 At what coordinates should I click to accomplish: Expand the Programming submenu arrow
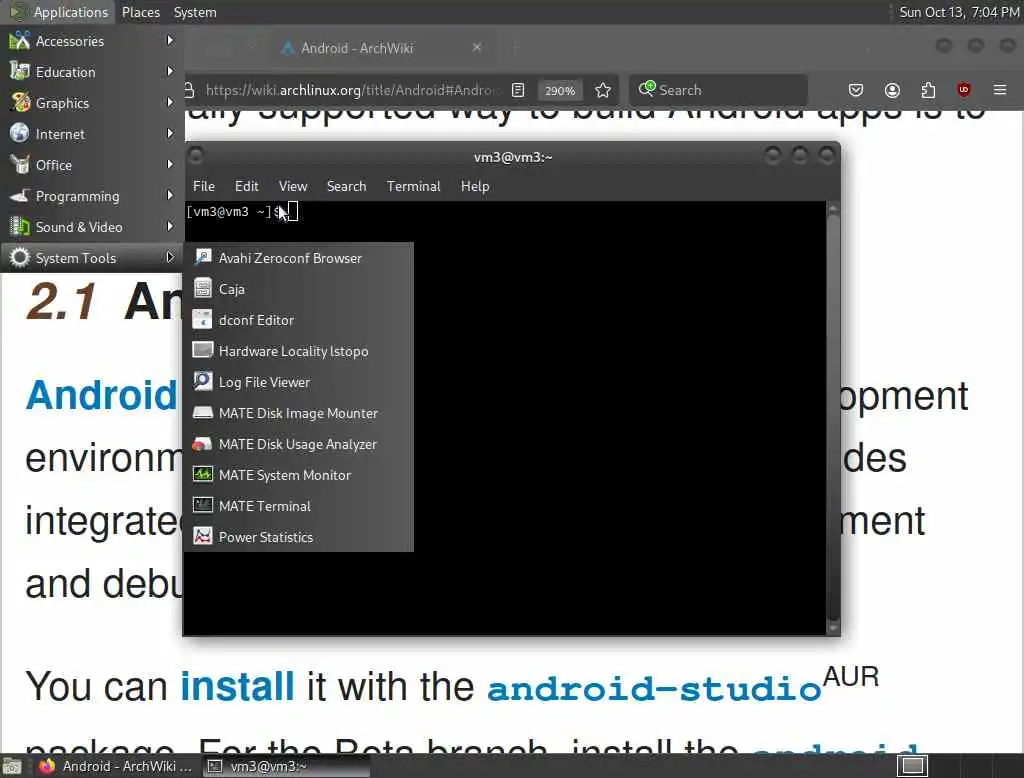(x=170, y=195)
